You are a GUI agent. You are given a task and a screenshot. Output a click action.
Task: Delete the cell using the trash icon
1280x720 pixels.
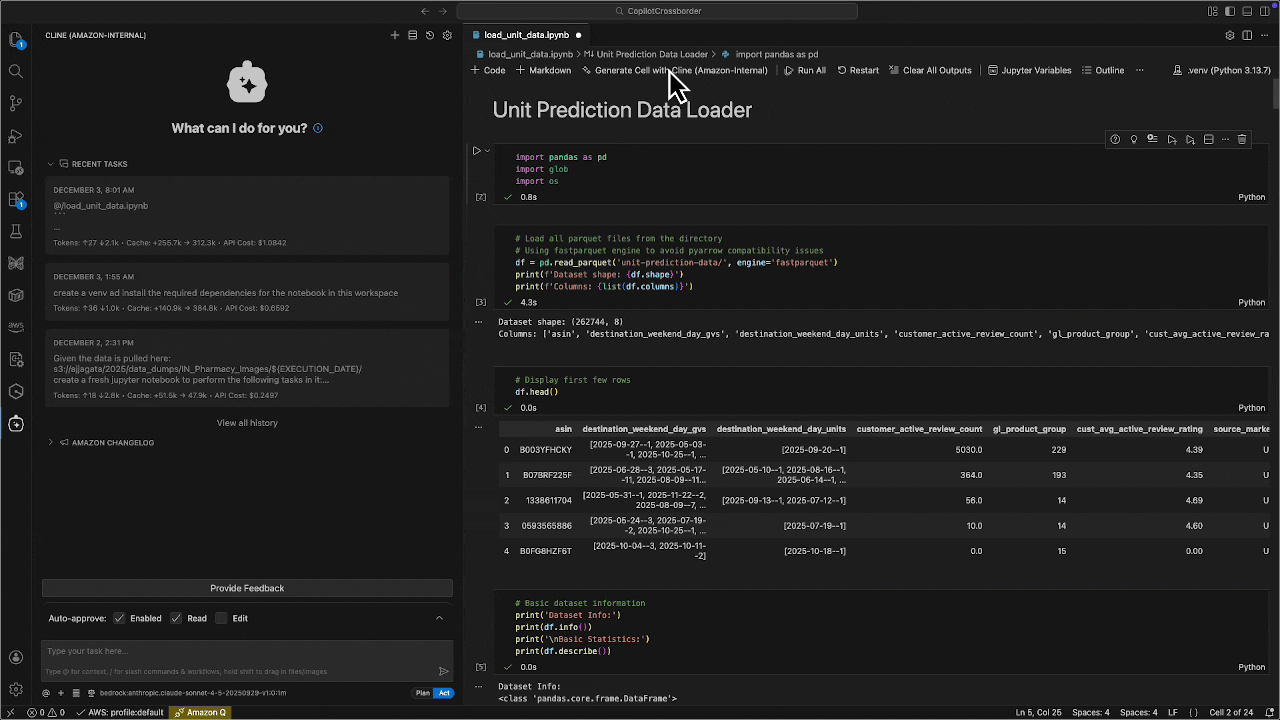pyautogui.click(x=1242, y=139)
